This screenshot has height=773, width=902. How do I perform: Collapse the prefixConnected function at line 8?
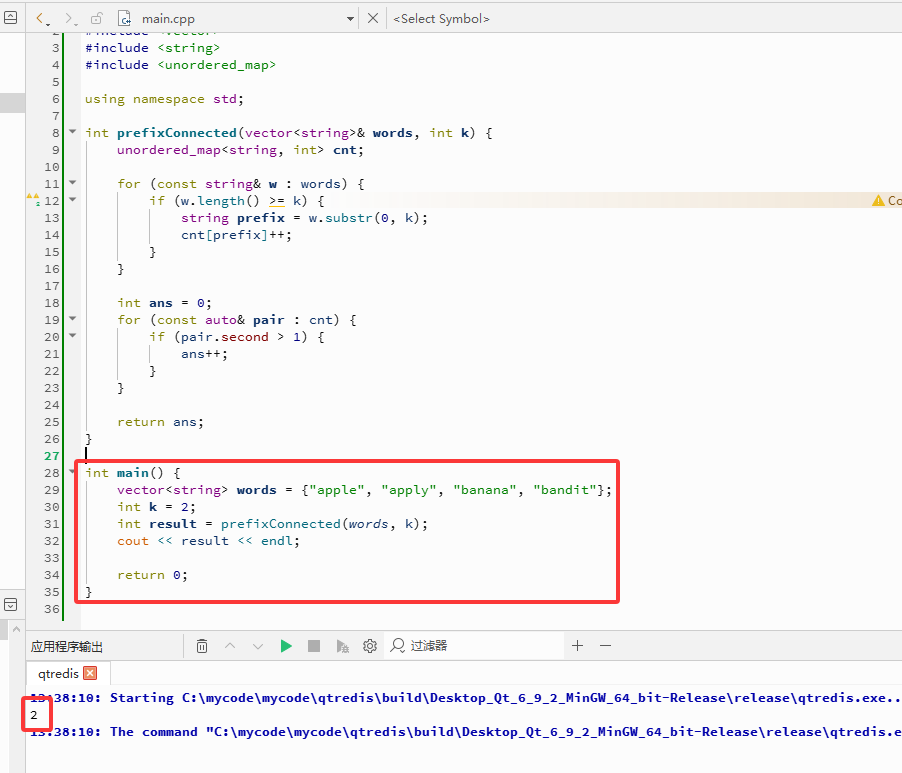point(72,132)
